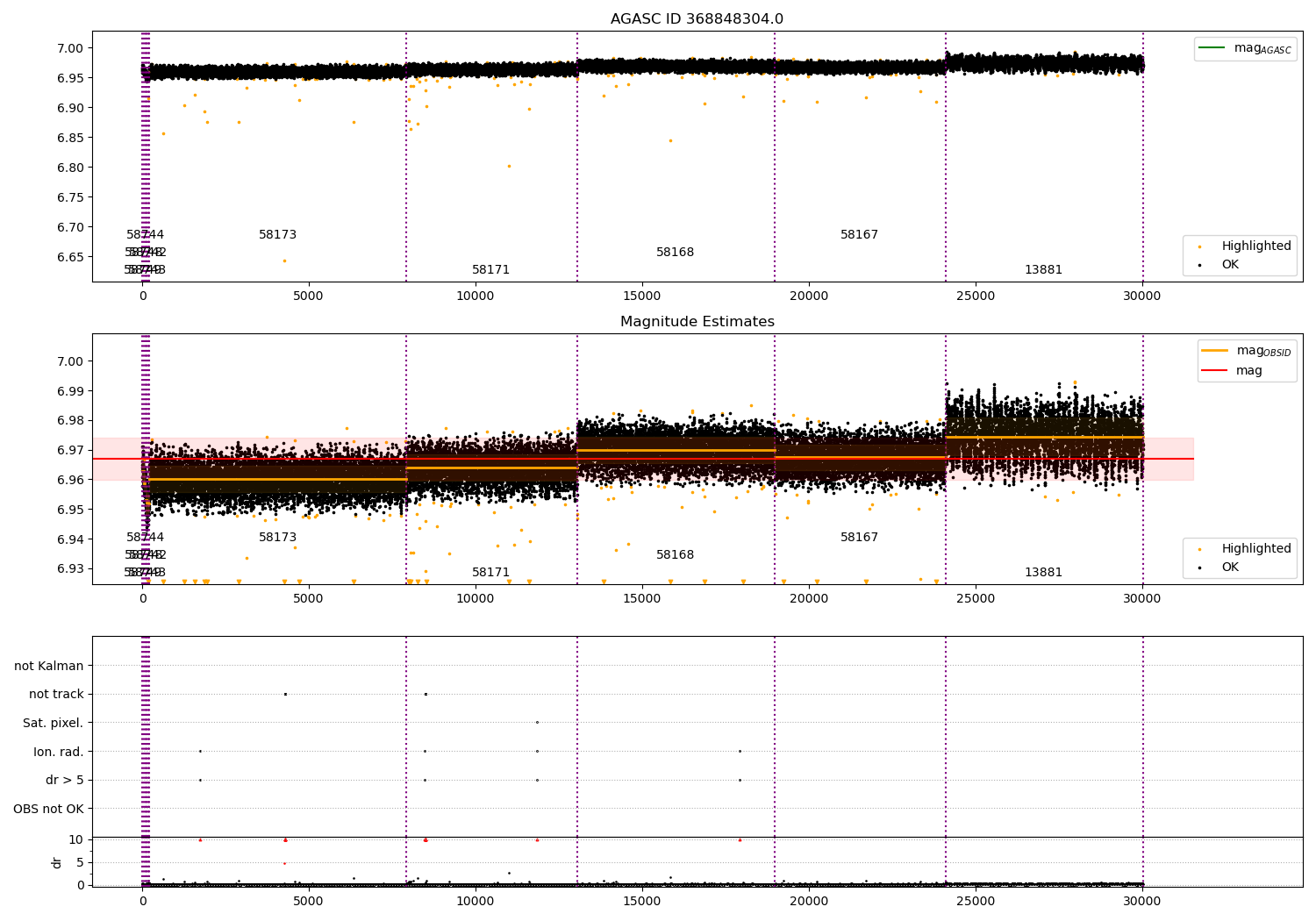The image size is (1316, 921).
Task: Click obsid label 58168 in the Magnitude Estimates plot
Action: [x=675, y=555]
